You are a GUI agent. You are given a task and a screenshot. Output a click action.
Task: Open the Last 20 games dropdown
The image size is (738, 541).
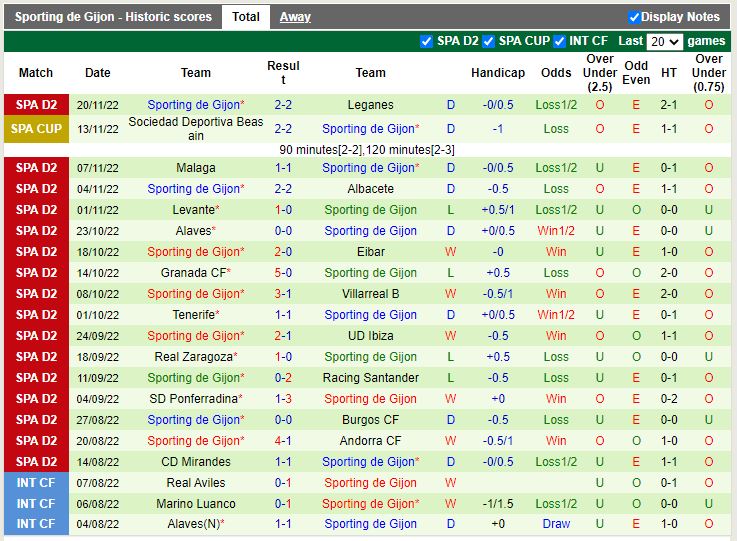click(x=665, y=41)
